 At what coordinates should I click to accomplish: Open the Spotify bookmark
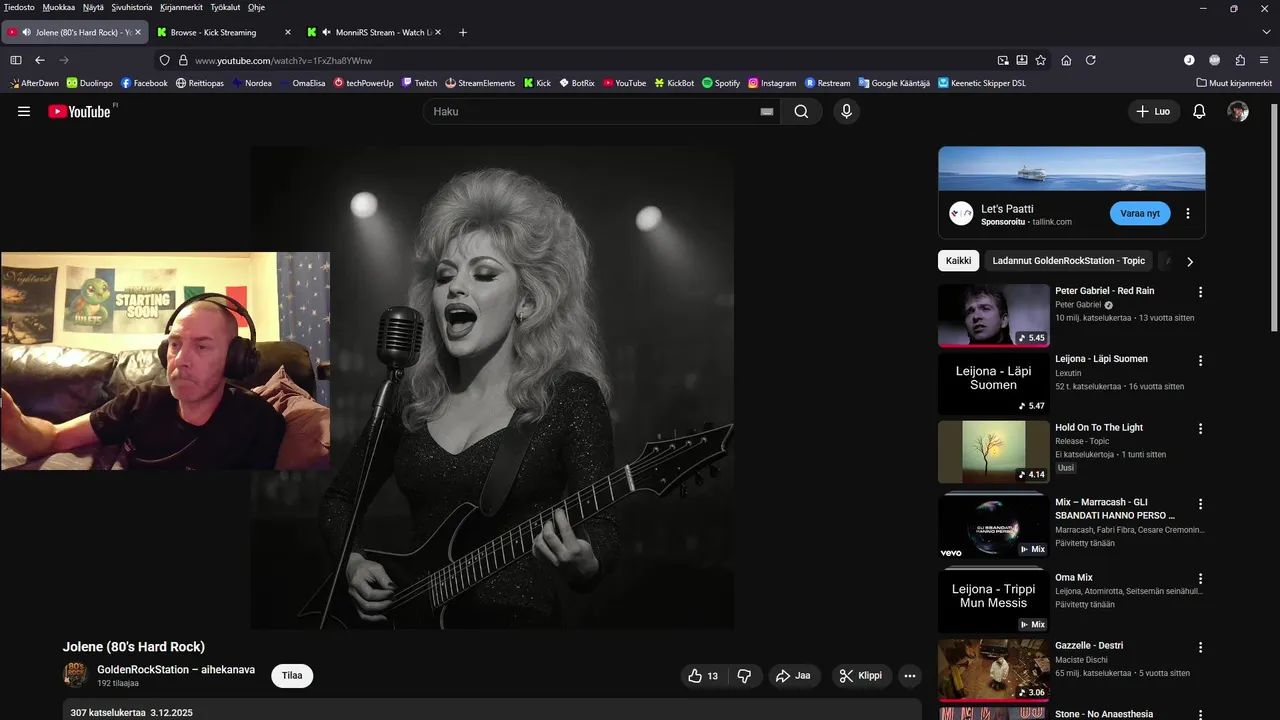tap(721, 83)
